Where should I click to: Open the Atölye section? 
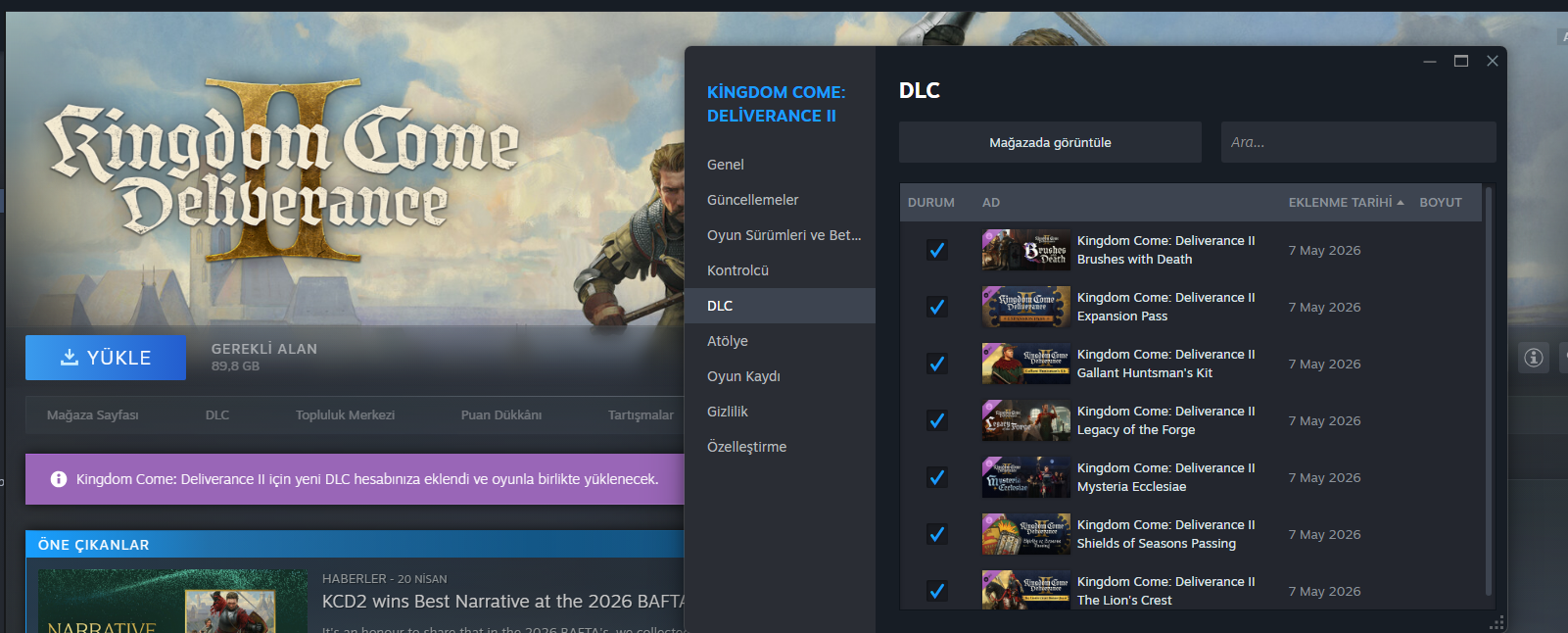point(780,341)
